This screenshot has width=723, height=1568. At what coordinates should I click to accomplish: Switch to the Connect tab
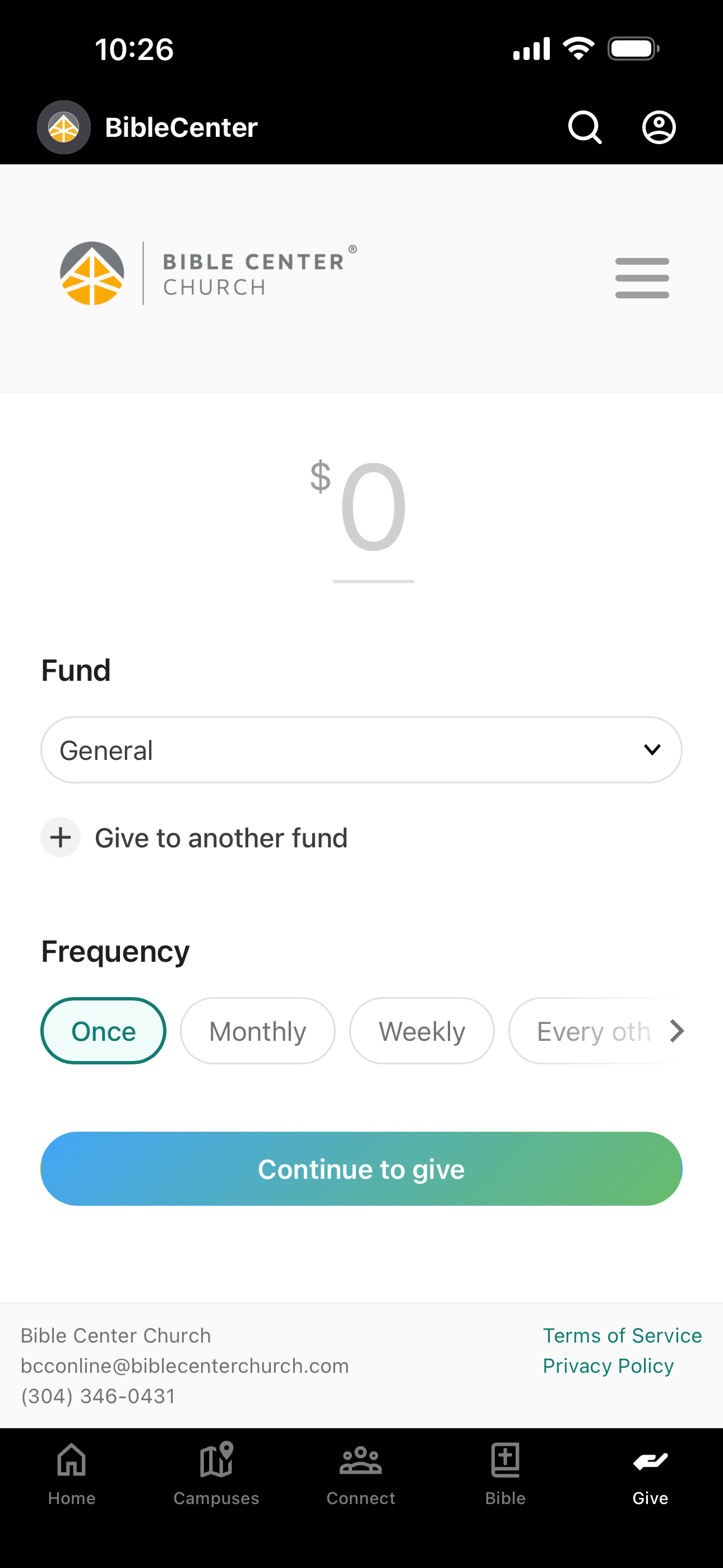361,1474
